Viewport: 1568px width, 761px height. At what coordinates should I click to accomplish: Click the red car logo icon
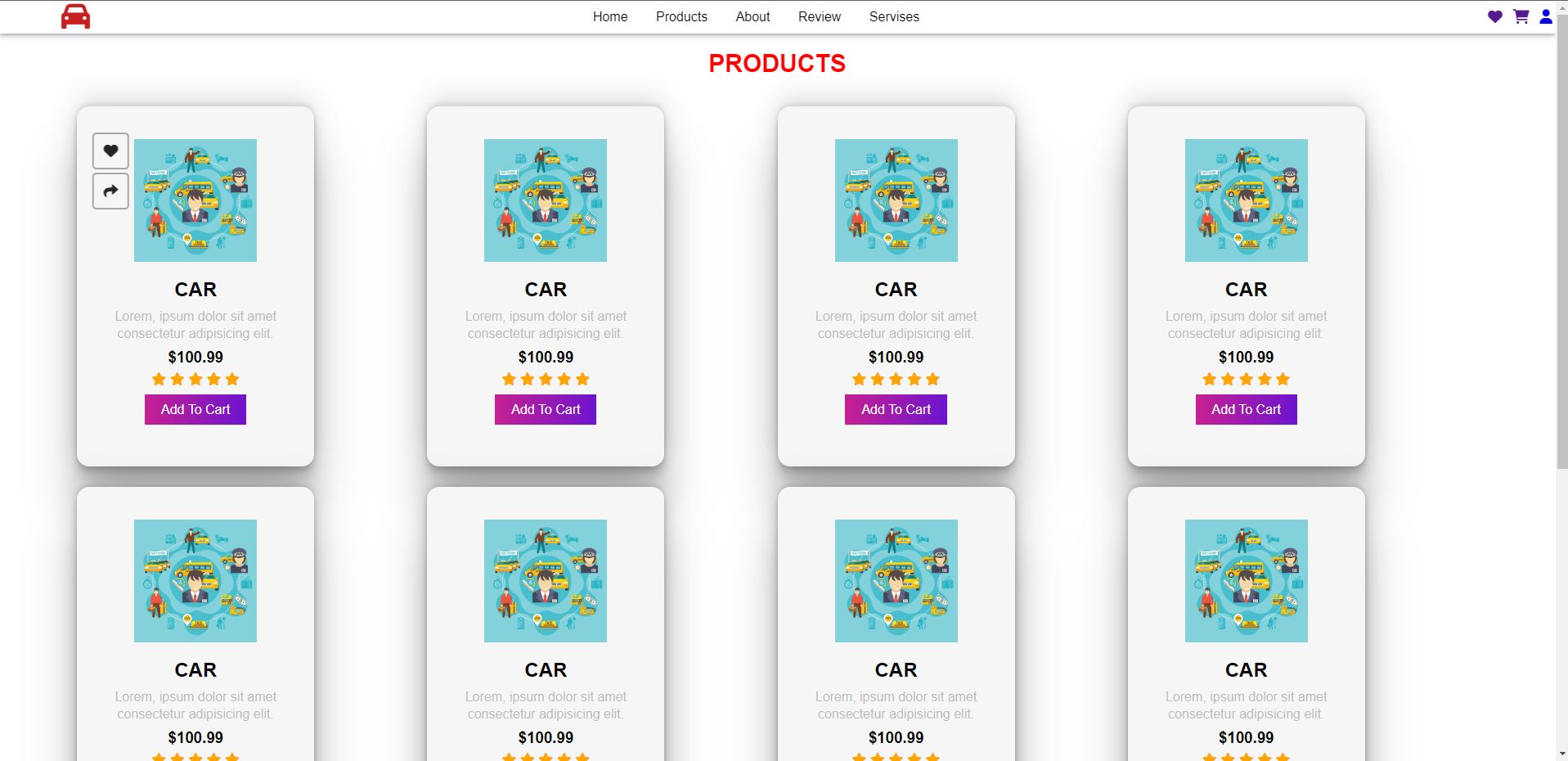tap(75, 16)
